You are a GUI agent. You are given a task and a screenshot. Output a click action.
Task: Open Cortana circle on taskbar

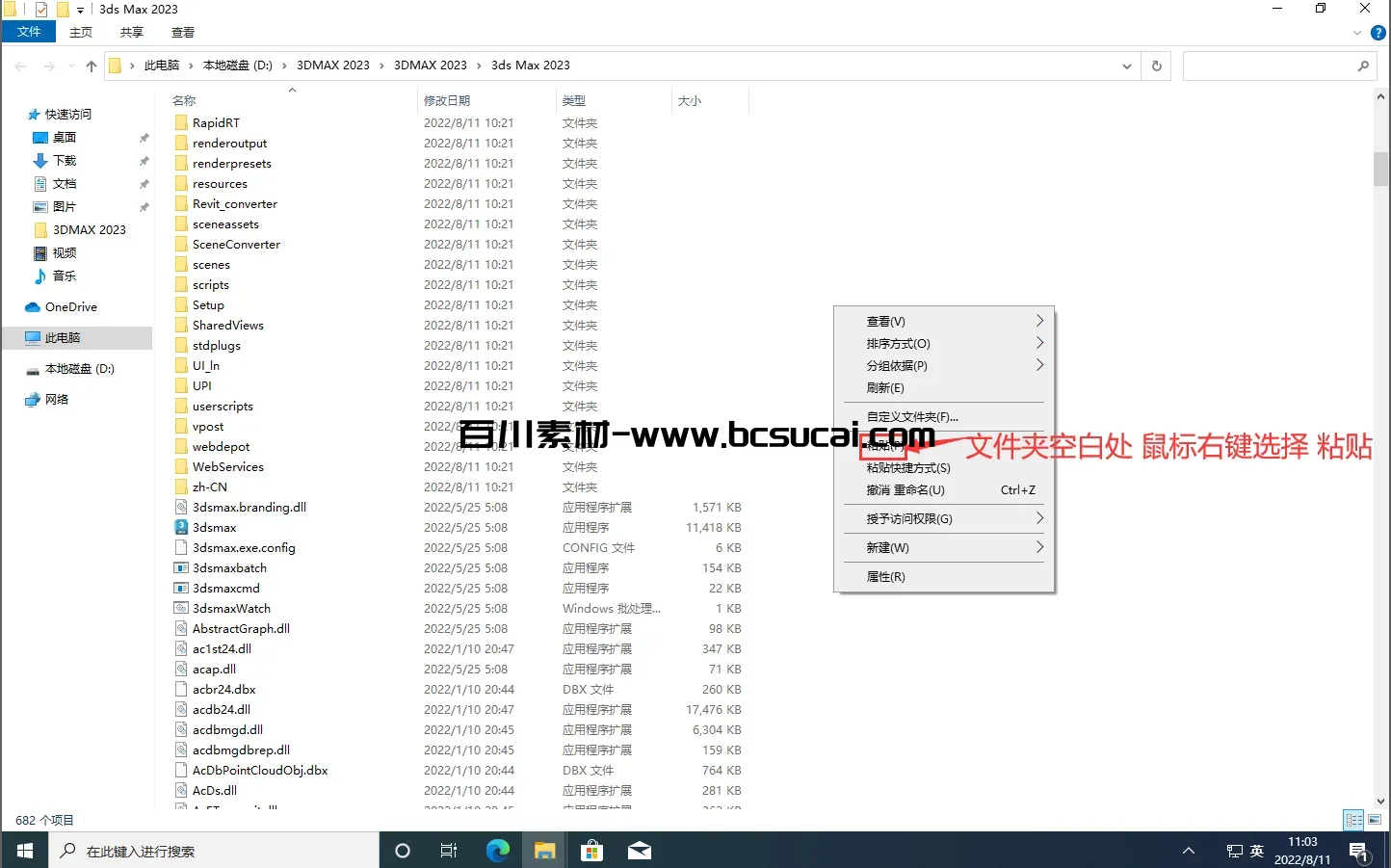click(x=403, y=851)
